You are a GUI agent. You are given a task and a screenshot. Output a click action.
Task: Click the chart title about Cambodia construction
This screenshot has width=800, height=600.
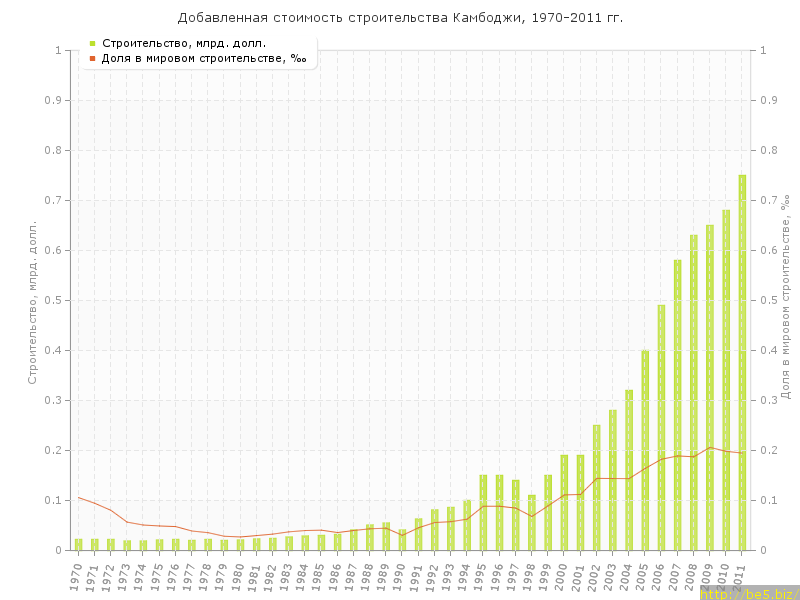click(400, 18)
